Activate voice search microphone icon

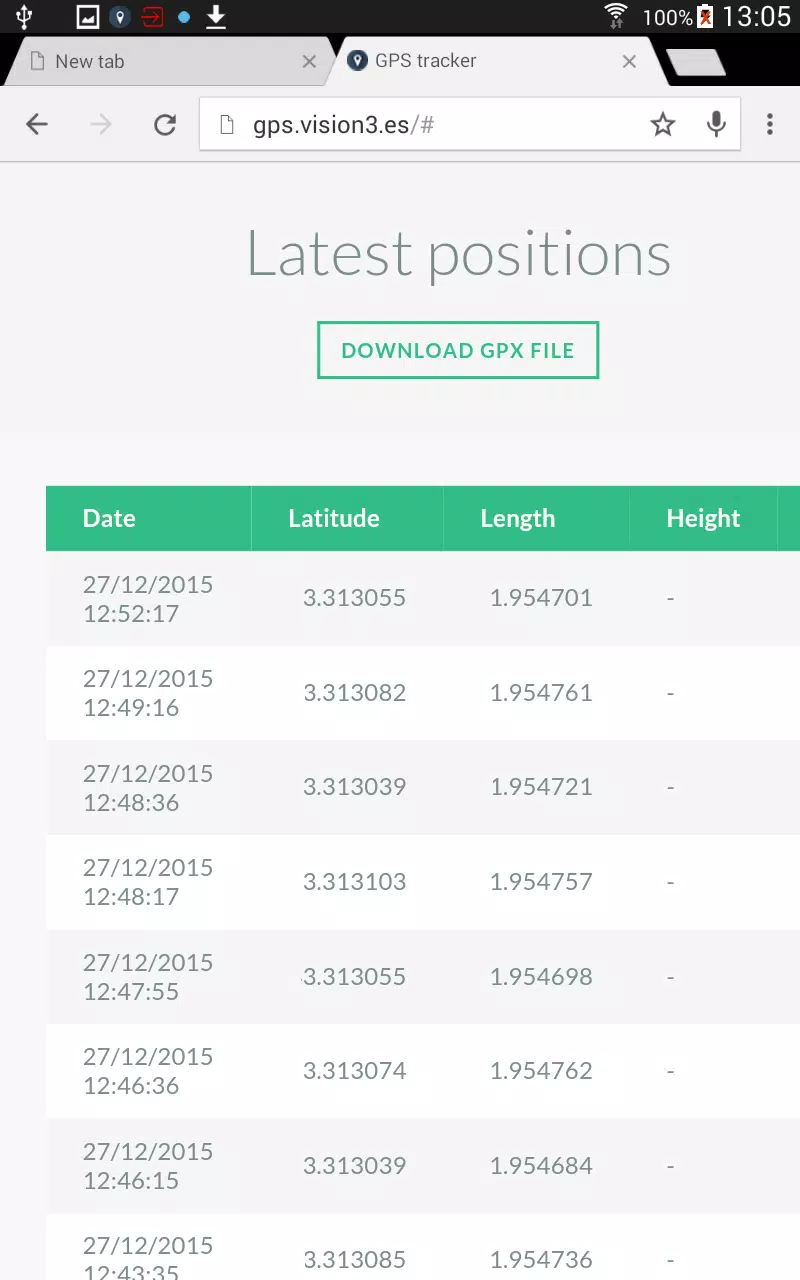[716, 124]
